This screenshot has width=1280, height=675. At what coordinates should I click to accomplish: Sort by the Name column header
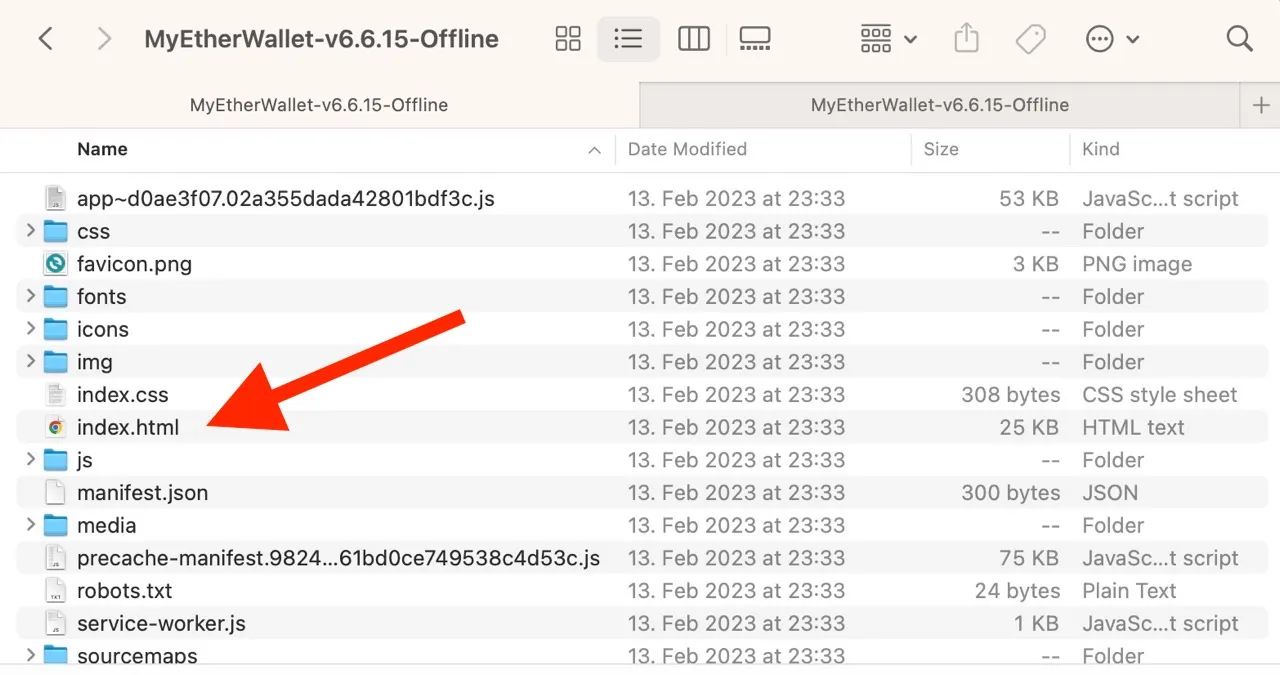pos(102,149)
